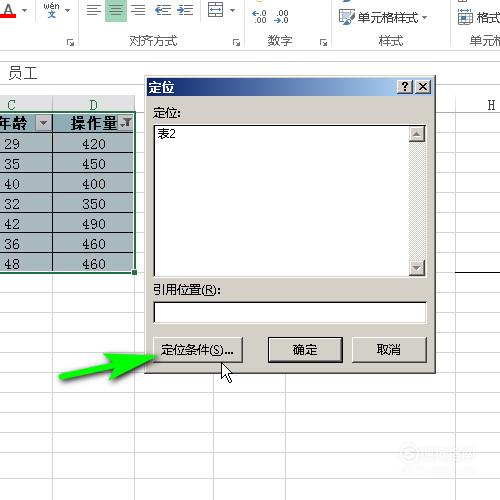Open the 年龄 column filter dropdown
The image size is (500, 500).
43,123
